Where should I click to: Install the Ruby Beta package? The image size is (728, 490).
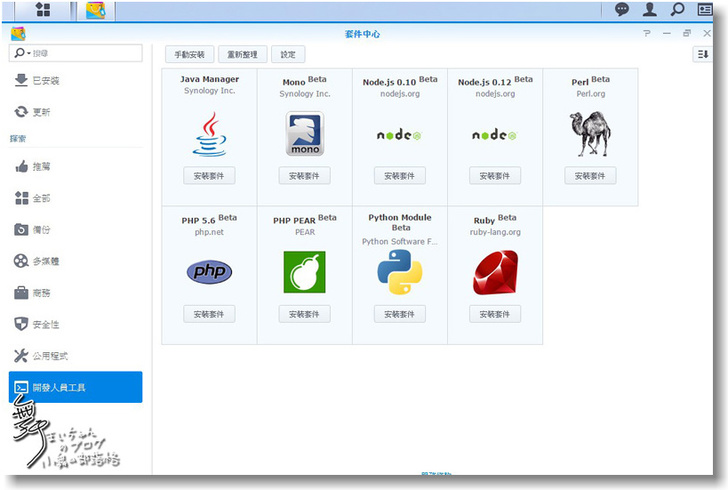point(495,314)
